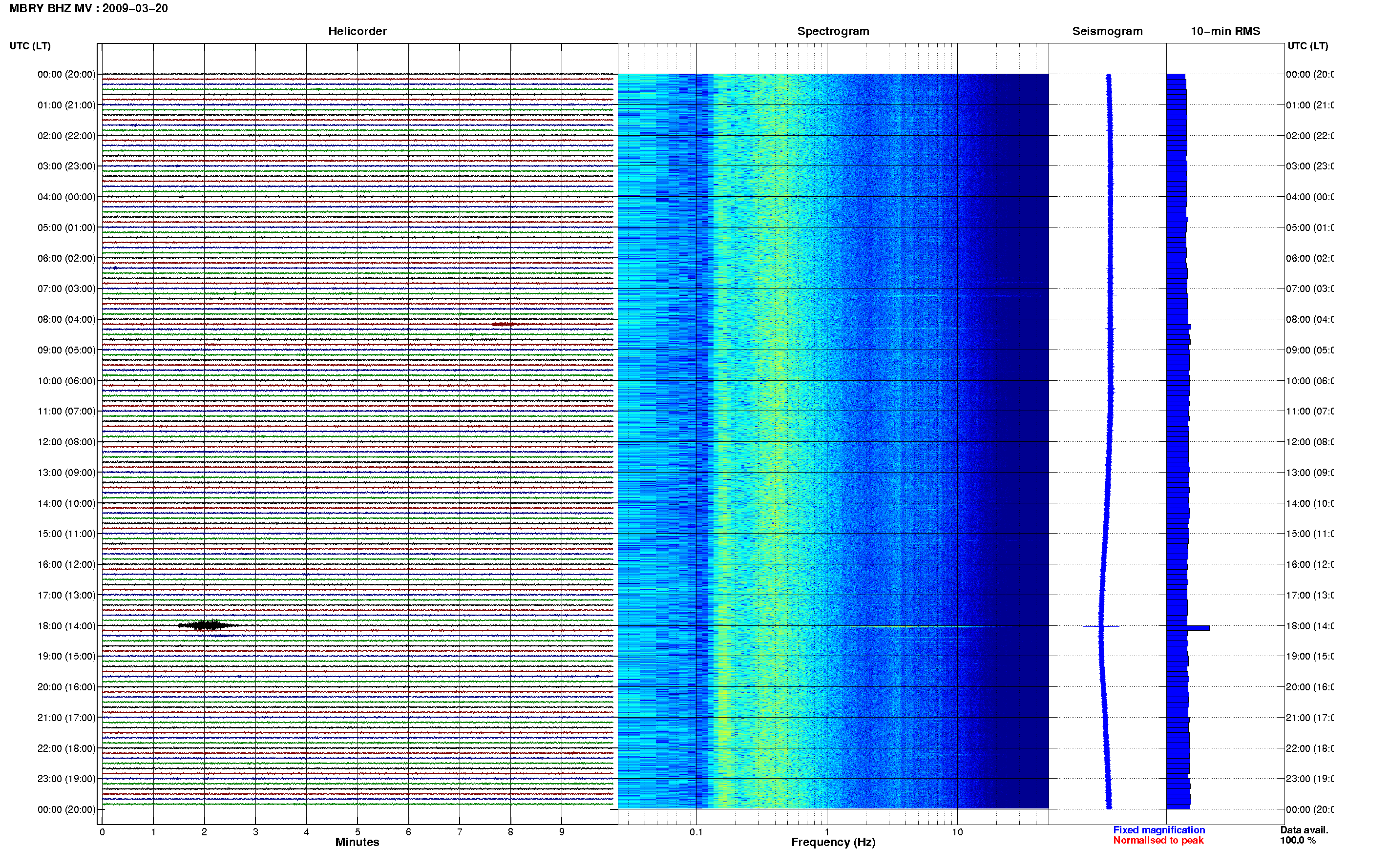This screenshot has width=1389, height=868.
Task: Click the left '03:00 (23:00)' time label
Action: click(x=66, y=166)
